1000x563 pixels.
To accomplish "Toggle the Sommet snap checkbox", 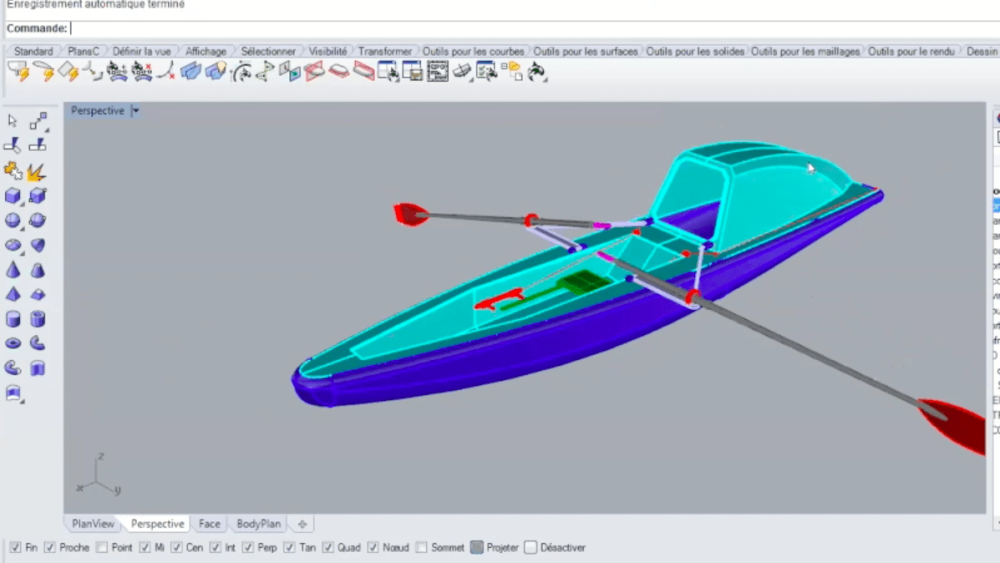I will click(x=422, y=548).
